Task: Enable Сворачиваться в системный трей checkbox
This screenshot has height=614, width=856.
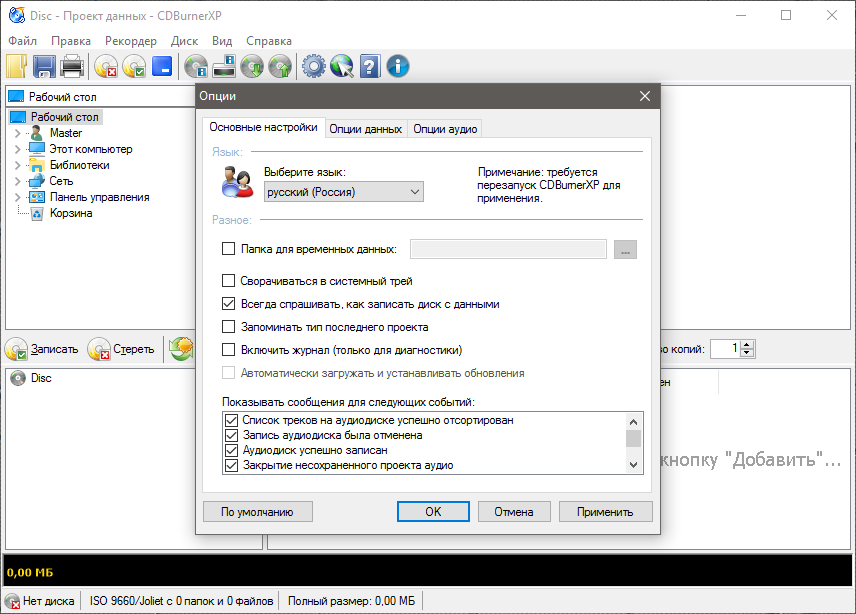Action: tap(228, 281)
